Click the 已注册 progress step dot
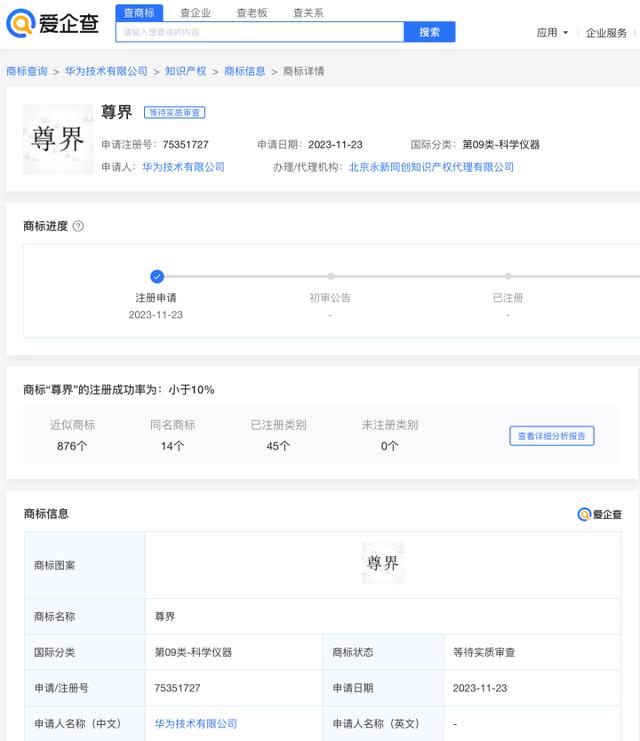Screen dimensions: 640x741 (508, 276)
